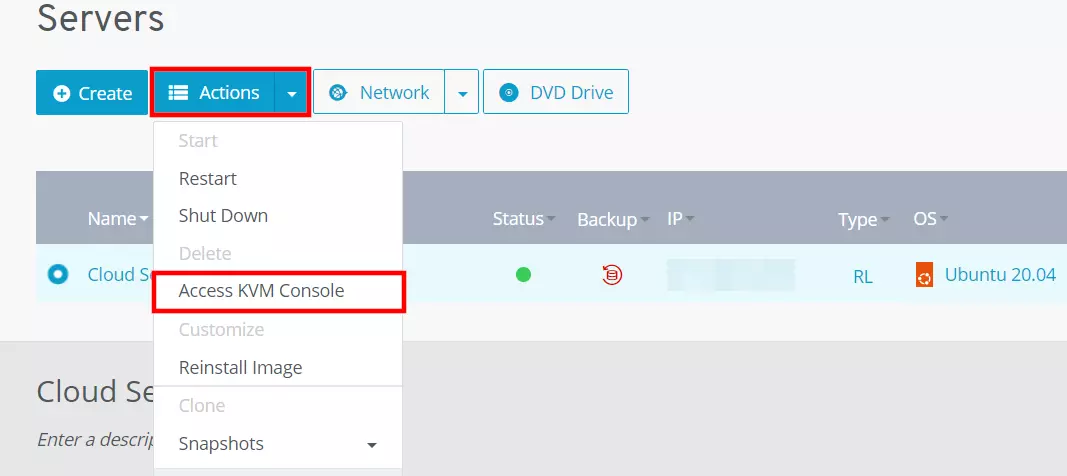Sort table by IP column
This screenshot has width=1067, height=476.
click(680, 219)
